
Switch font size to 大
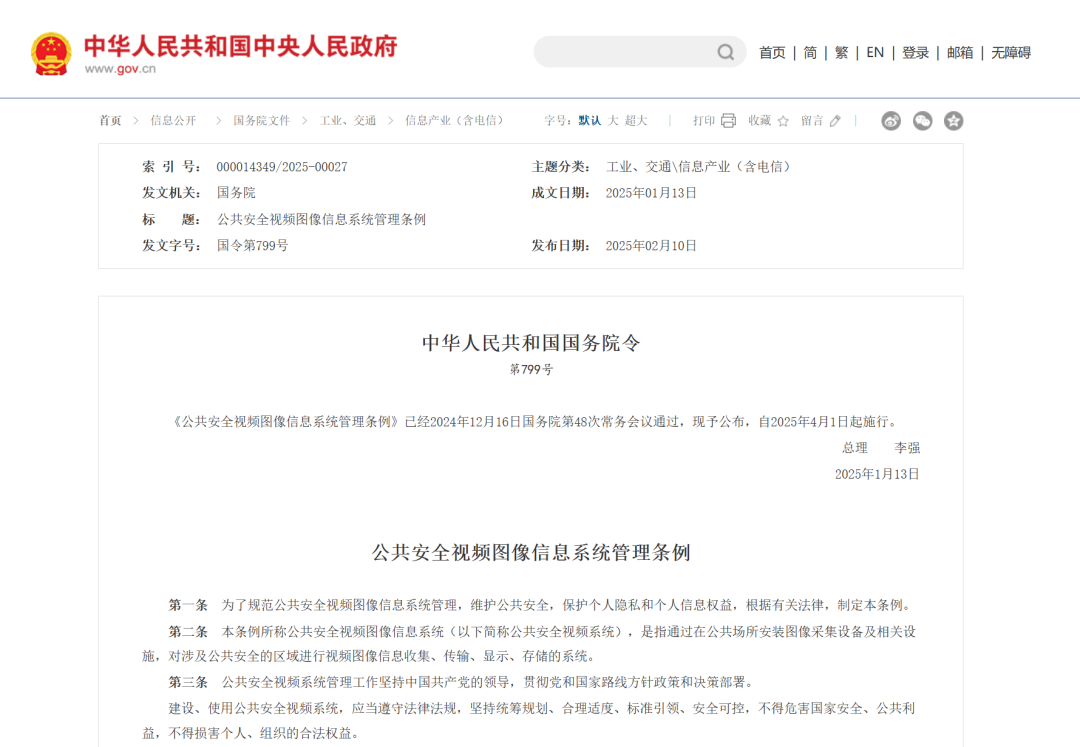610,120
